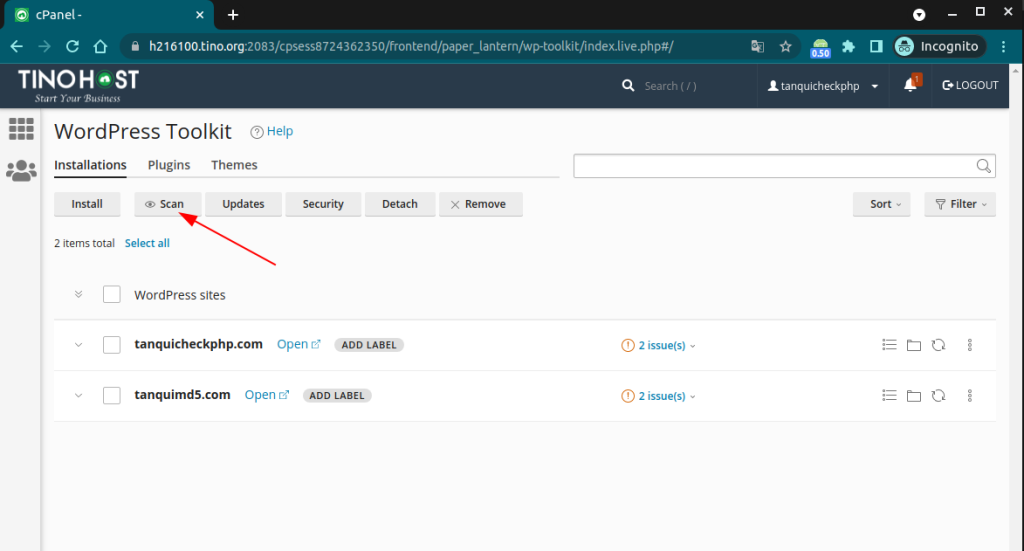Click the search magnifier in the header
This screenshot has width=1024, height=551.
(628, 86)
